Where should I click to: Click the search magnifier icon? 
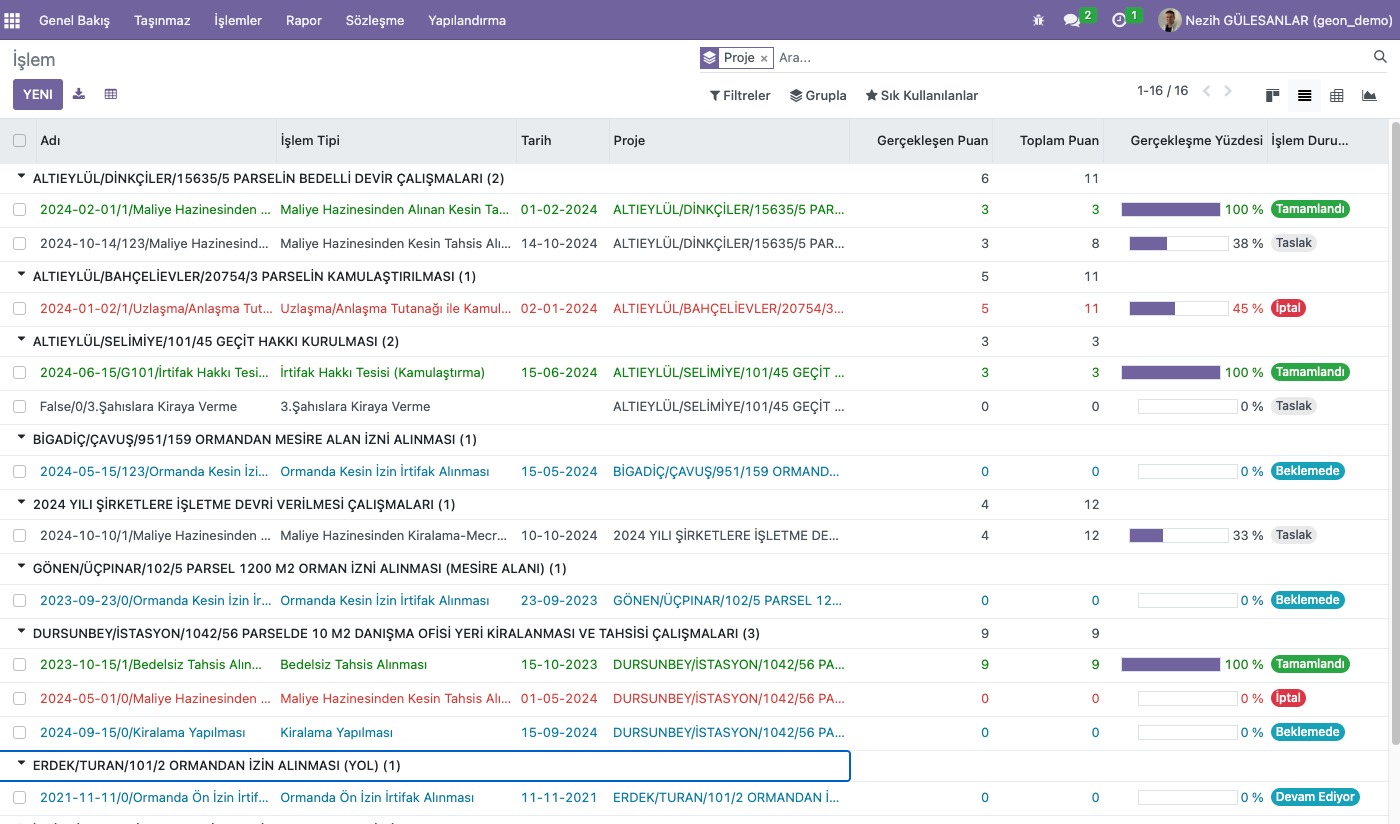click(x=1380, y=58)
